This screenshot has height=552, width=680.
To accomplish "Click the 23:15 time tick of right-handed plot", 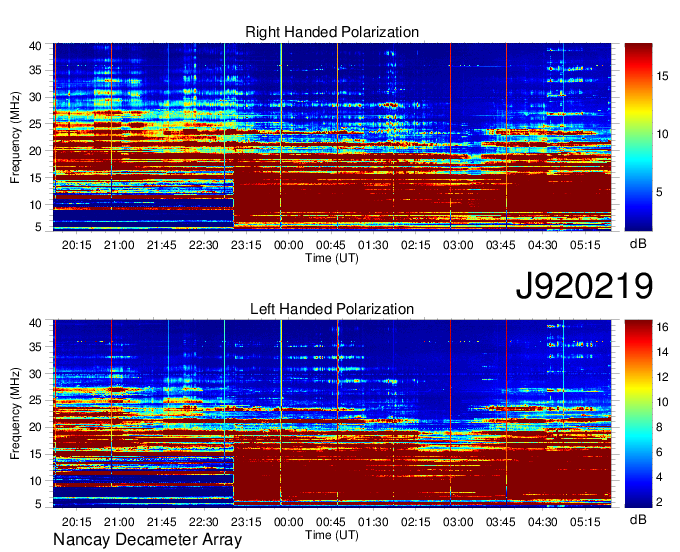I will (x=246, y=245).
